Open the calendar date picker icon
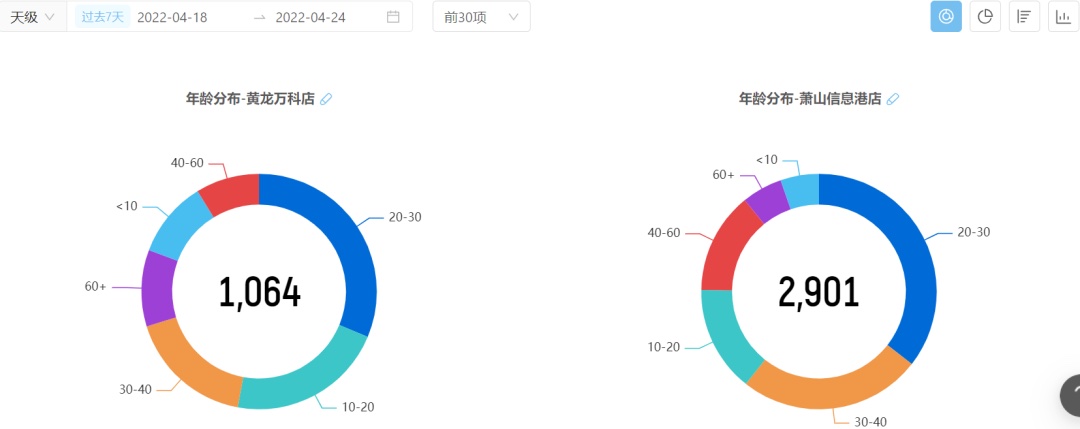 click(393, 17)
